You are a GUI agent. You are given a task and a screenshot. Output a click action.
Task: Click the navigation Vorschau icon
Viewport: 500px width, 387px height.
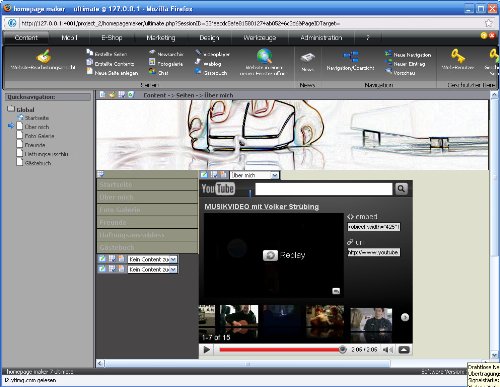388,71
